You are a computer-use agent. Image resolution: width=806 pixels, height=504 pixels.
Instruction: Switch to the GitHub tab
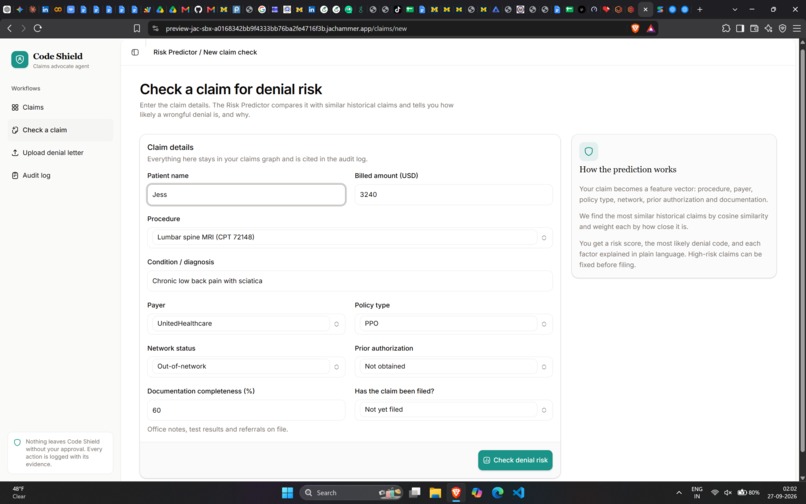click(198, 9)
